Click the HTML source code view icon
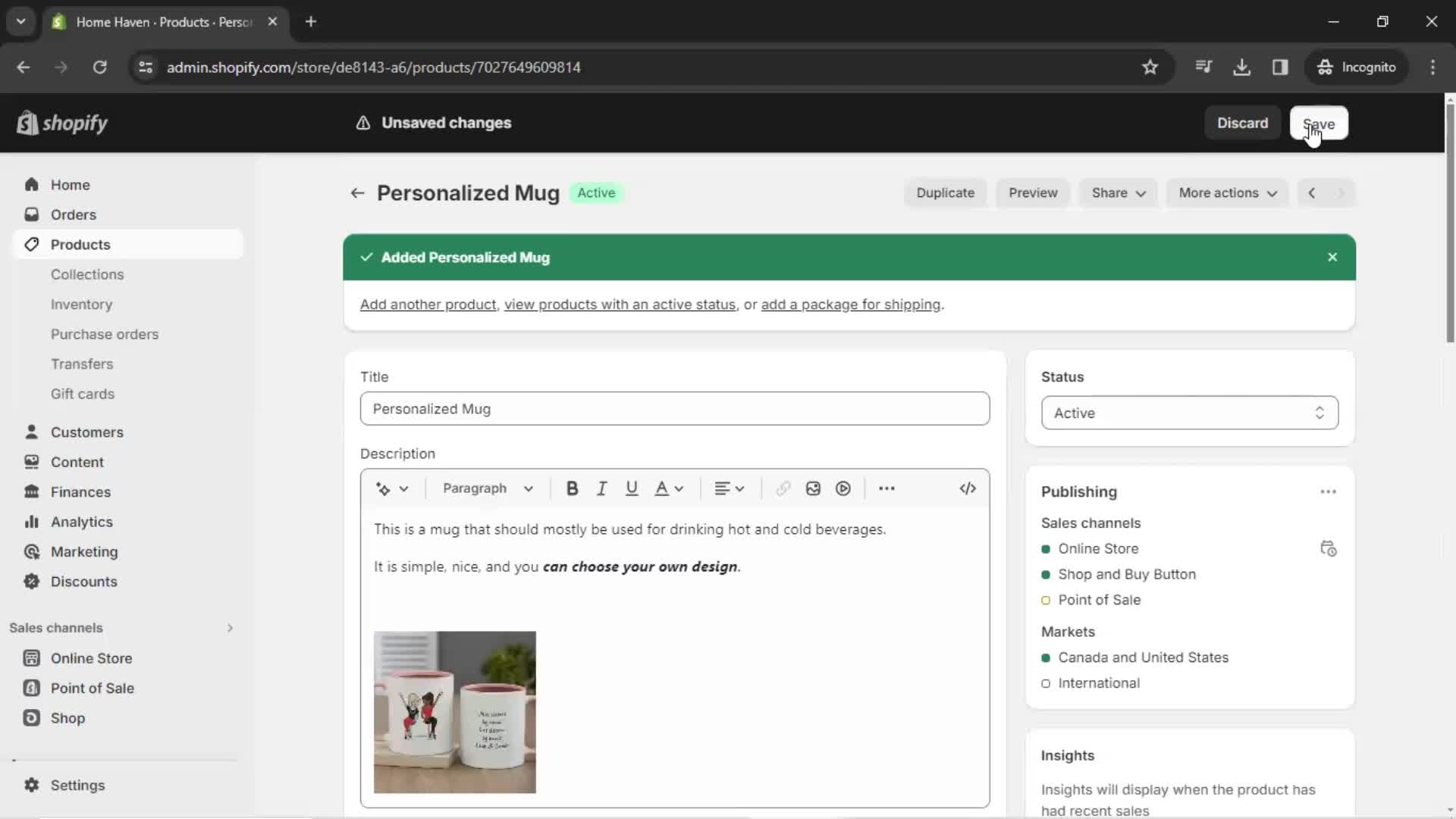Screen dimensions: 1456x819 coord(967,488)
